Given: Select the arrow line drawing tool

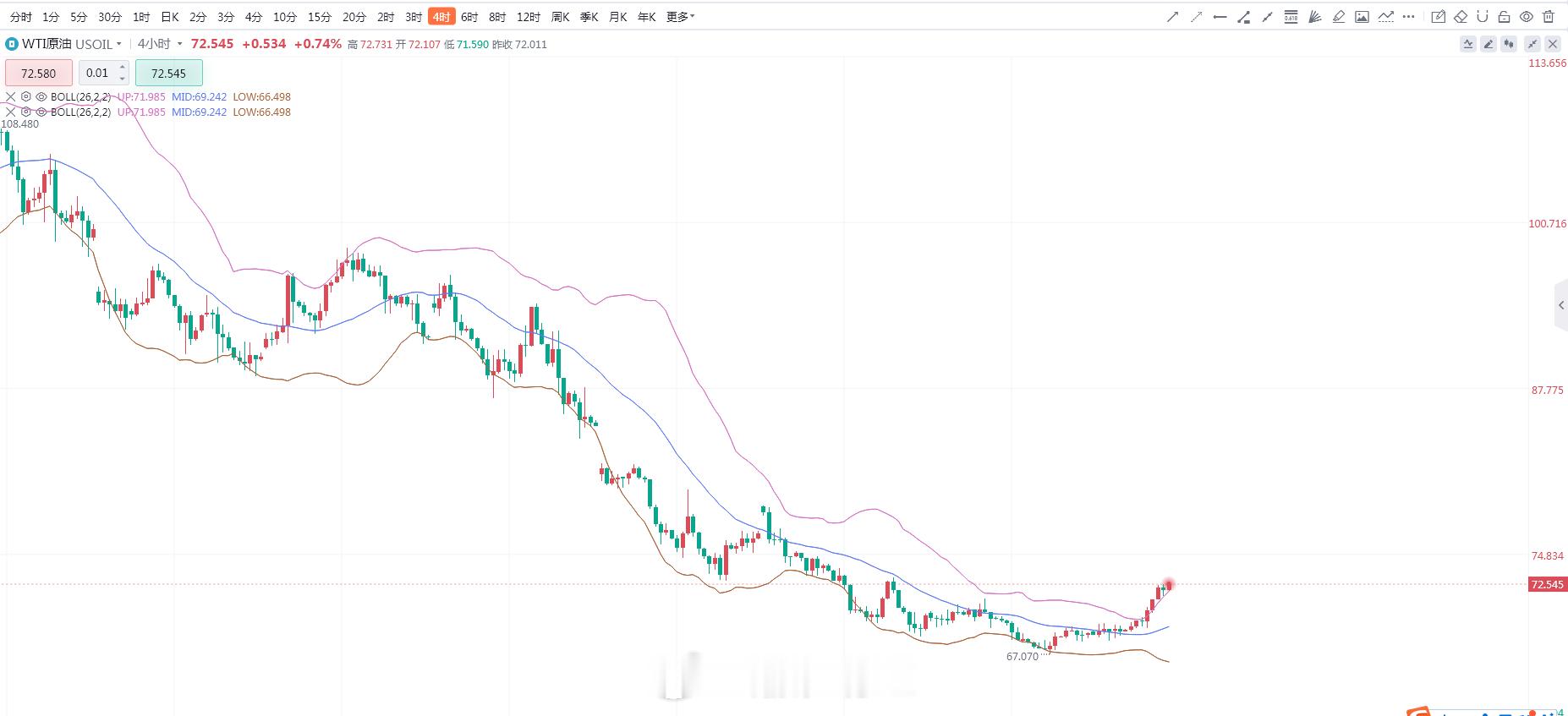Looking at the screenshot, I should coord(1172,17).
